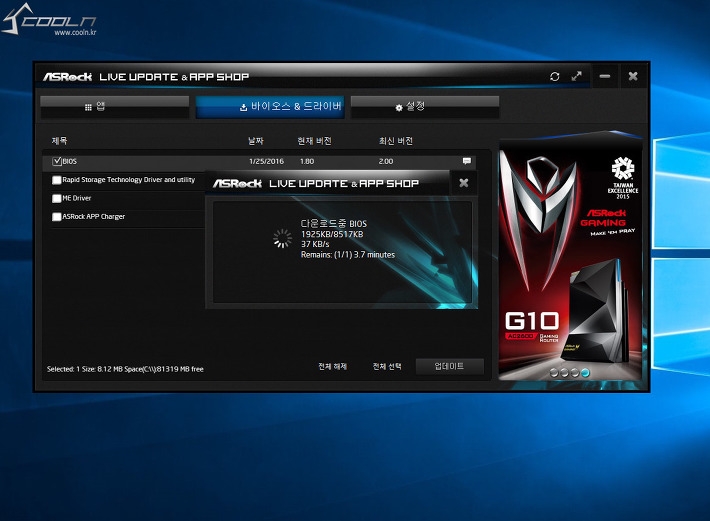
Task: Switch to 바이오스 & 드라이버 tab
Action: pos(270,107)
